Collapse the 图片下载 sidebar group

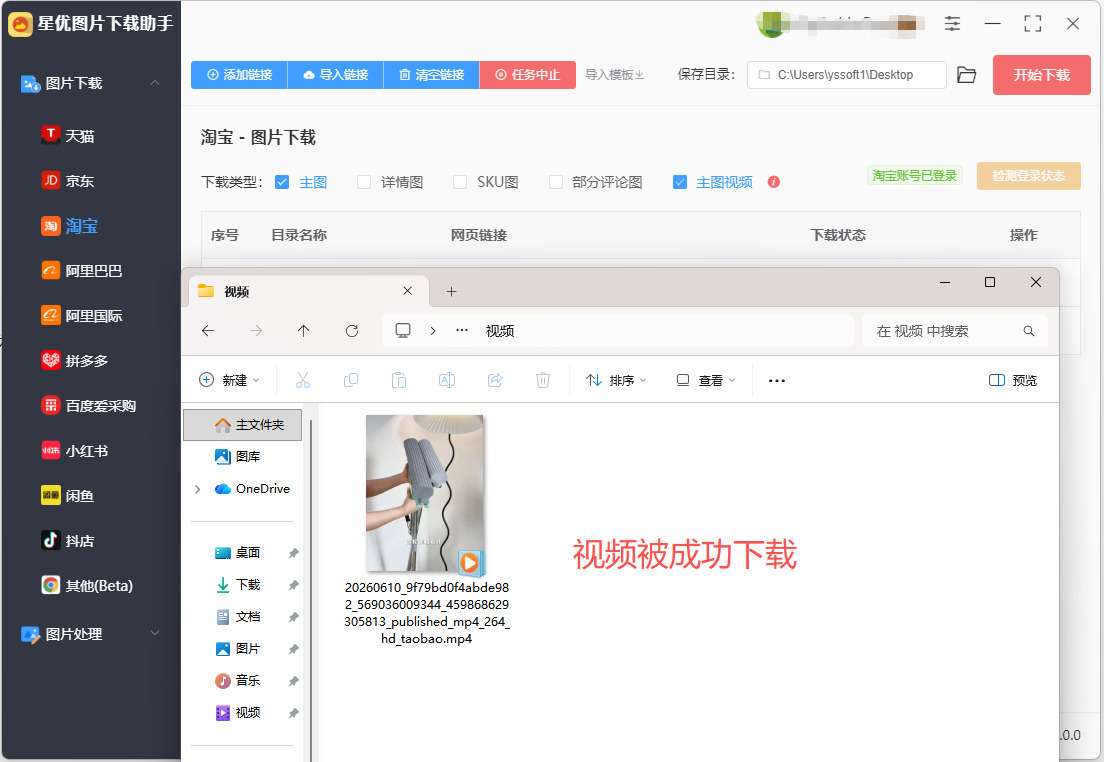click(155, 83)
